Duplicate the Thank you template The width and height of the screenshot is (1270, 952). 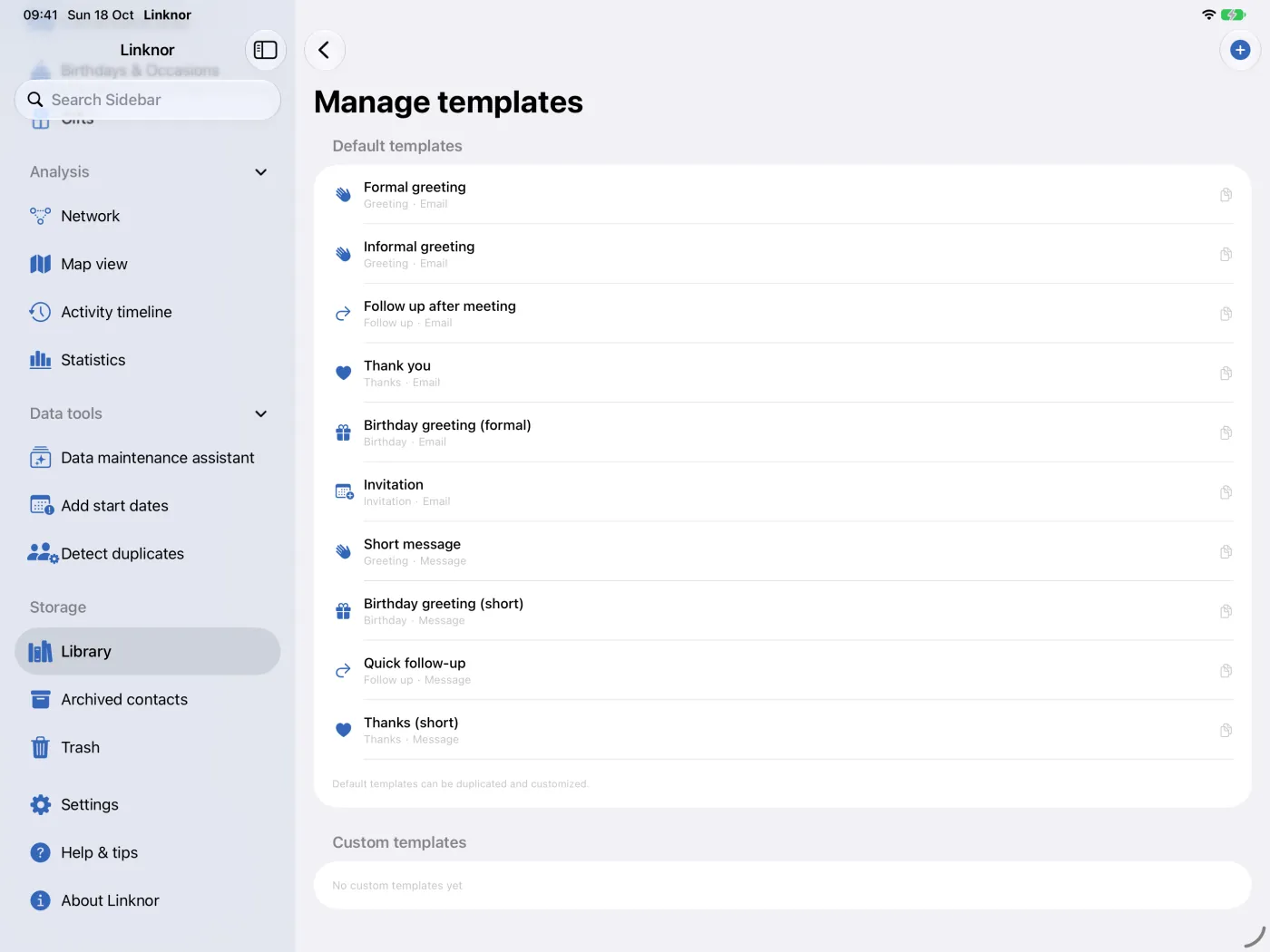pyautogui.click(x=1226, y=374)
